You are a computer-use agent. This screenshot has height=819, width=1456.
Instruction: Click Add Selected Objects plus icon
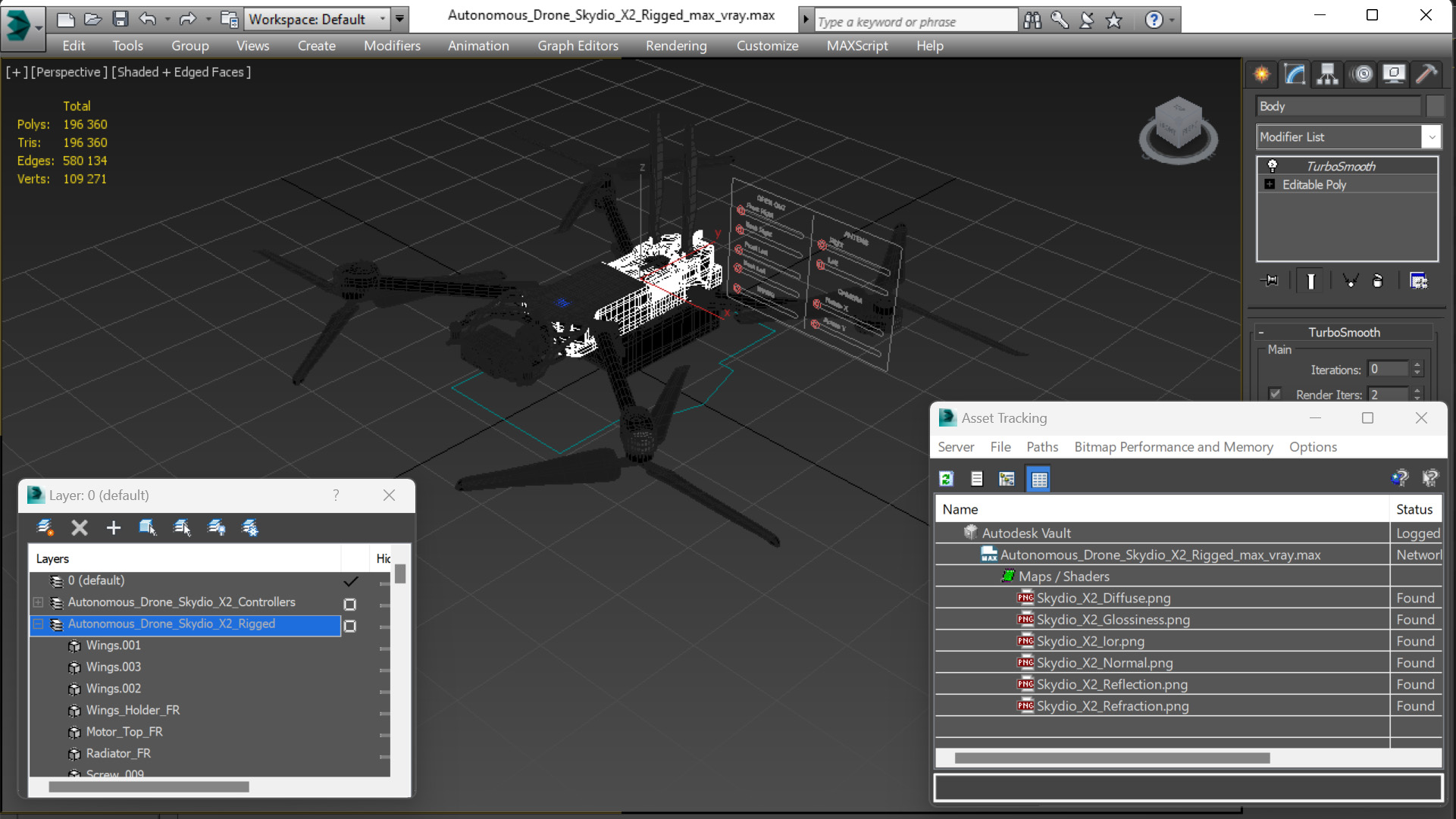click(x=114, y=527)
